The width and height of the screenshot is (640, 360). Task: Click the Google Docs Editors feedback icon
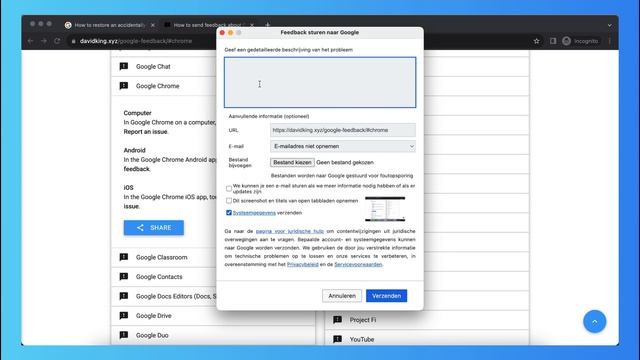[124, 296]
